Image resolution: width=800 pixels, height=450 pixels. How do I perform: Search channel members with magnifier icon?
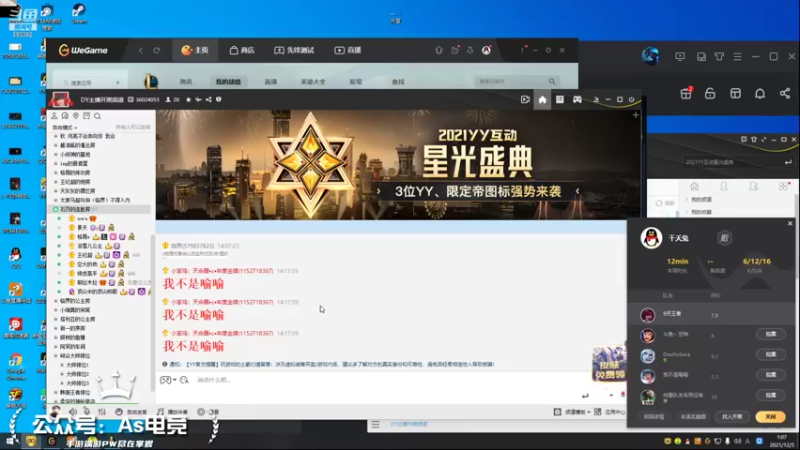97,116
